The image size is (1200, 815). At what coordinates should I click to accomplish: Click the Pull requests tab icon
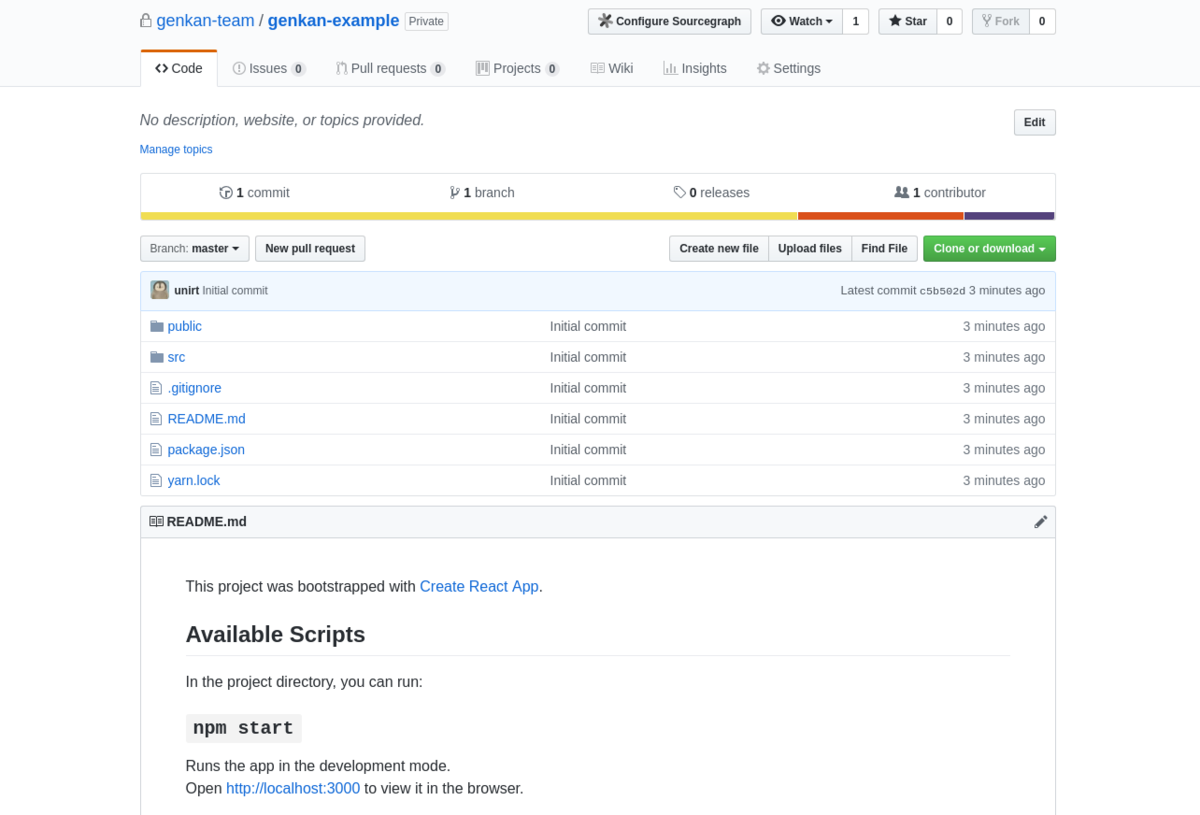[342, 68]
